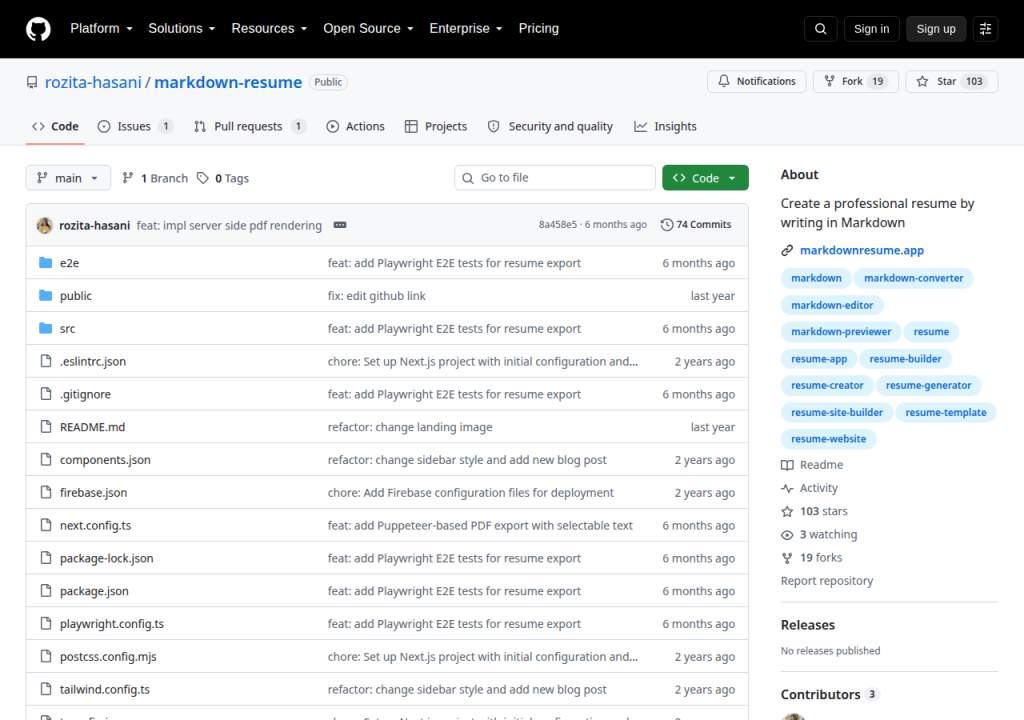The height and width of the screenshot is (720, 1024).
Task: Select the markdown-converter topic tag
Action: pos(913,278)
